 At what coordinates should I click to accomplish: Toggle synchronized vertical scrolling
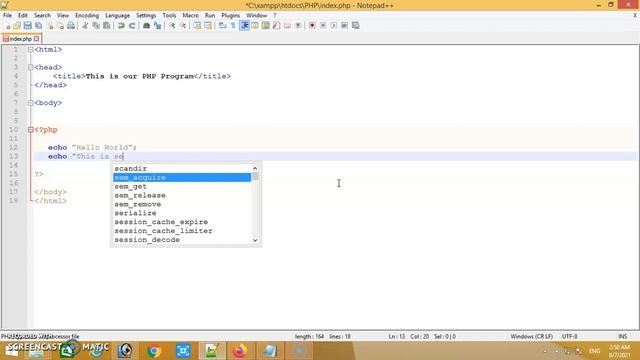(x=197, y=25)
